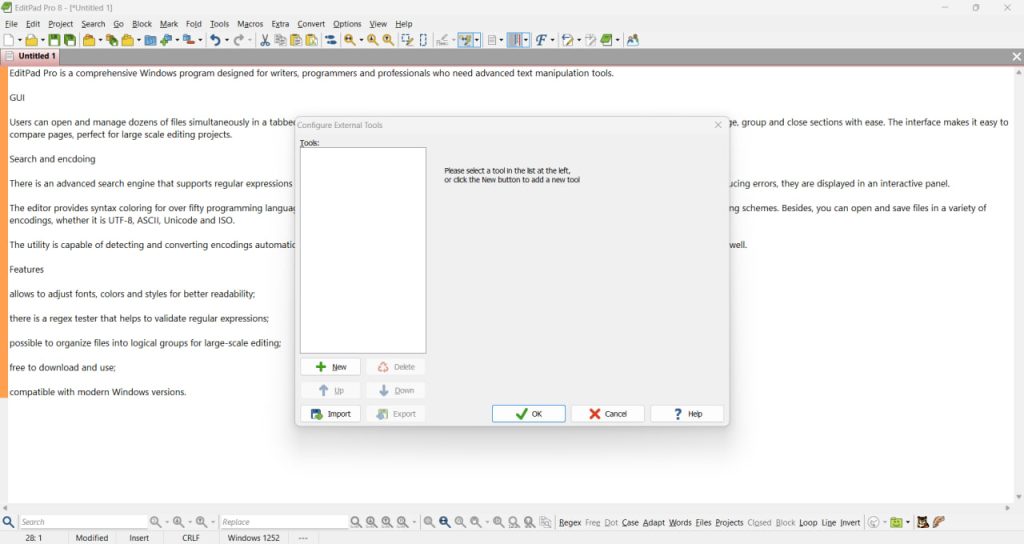Toggle the Words search option

[x=680, y=522]
